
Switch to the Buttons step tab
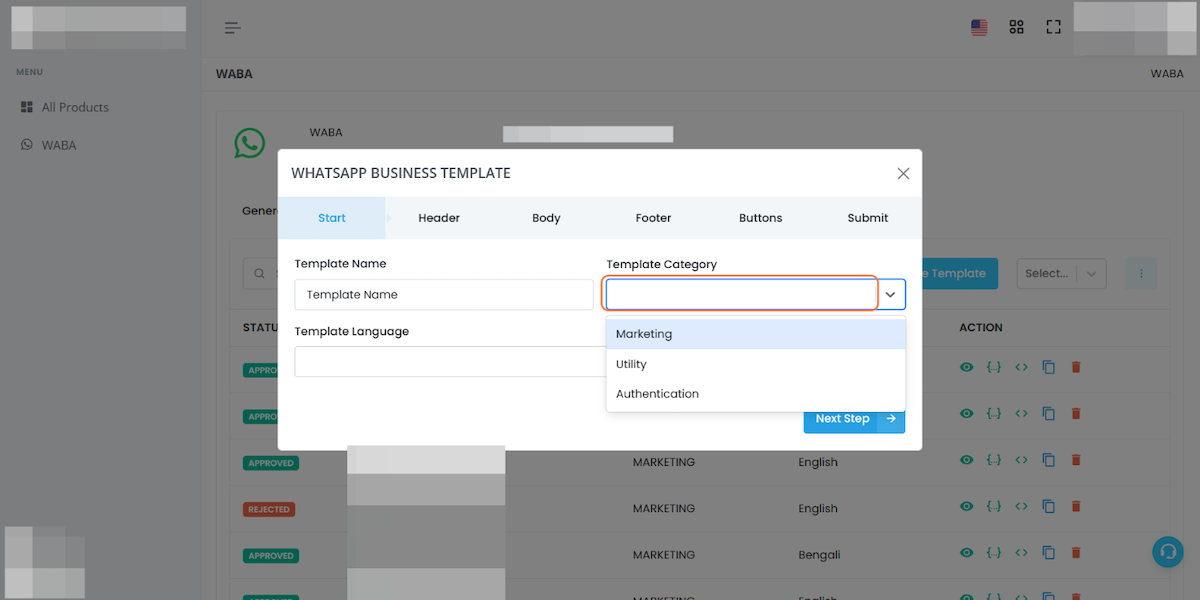coord(760,218)
